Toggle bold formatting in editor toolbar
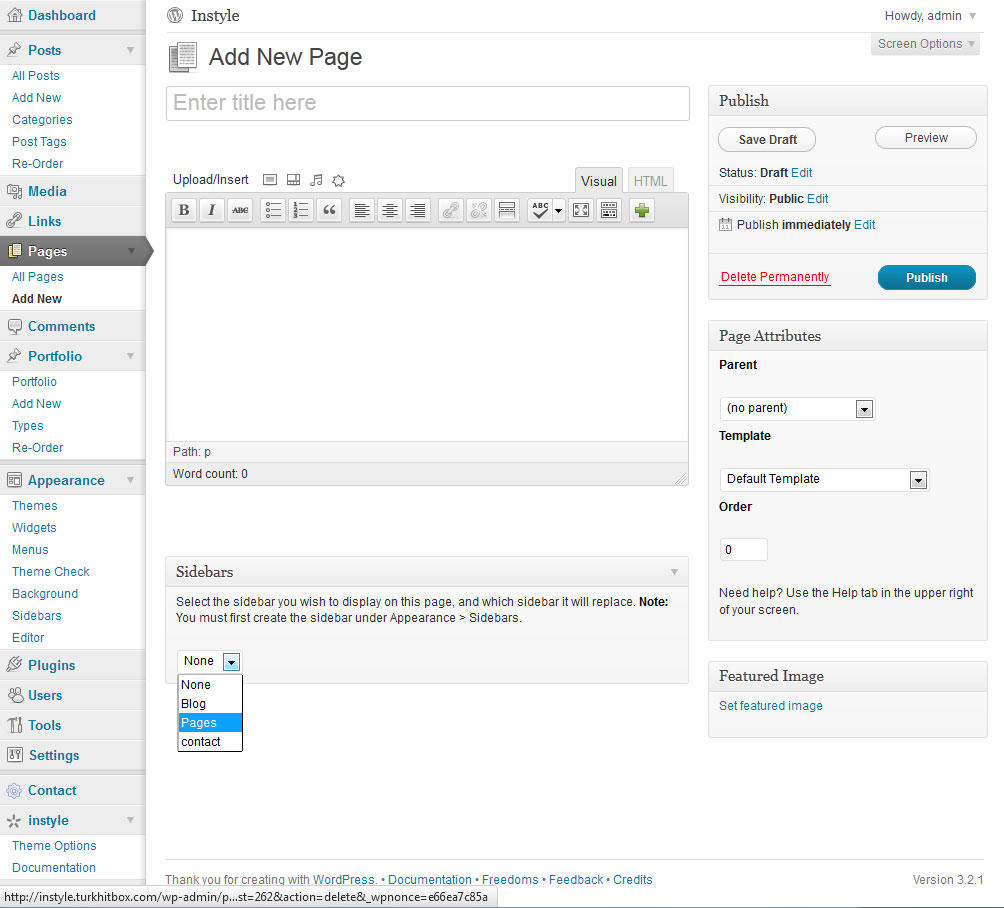This screenshot has height=908, width=1004. [184, 210]
